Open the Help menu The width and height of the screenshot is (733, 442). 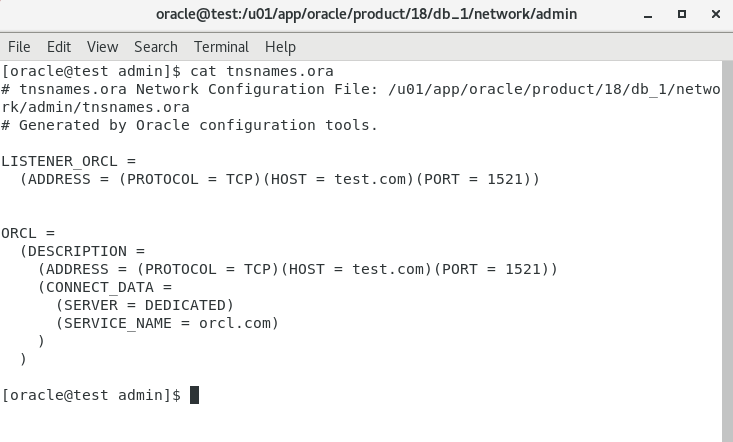(x=280, y=47)
